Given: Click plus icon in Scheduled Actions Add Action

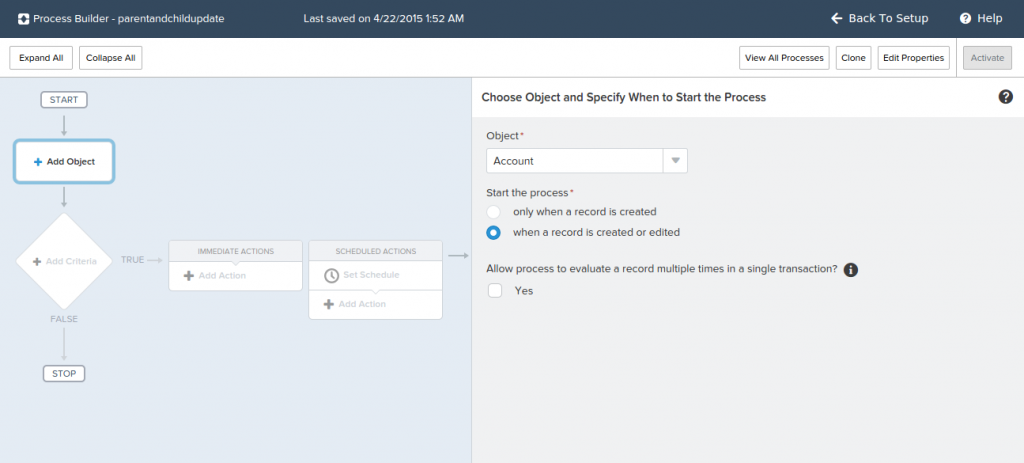Looking at the screenshot, I should point(328,304).
